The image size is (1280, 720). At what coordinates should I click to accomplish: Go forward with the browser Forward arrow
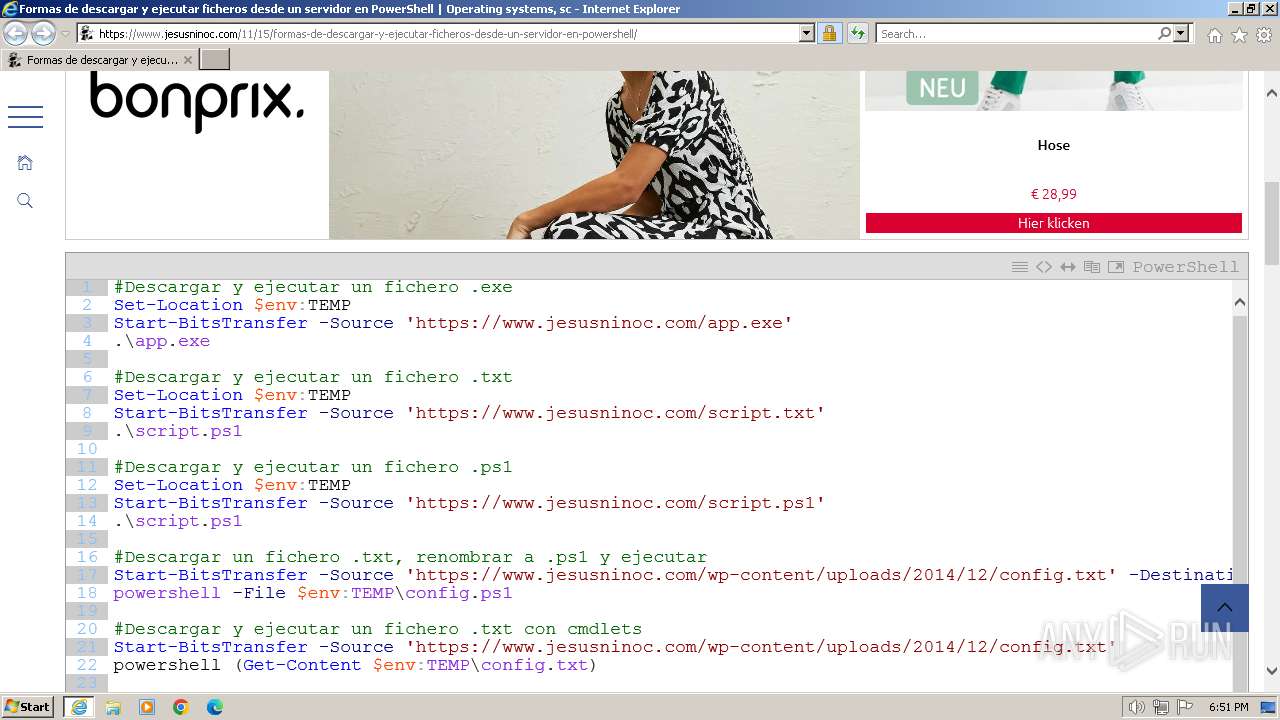(43, 33)
